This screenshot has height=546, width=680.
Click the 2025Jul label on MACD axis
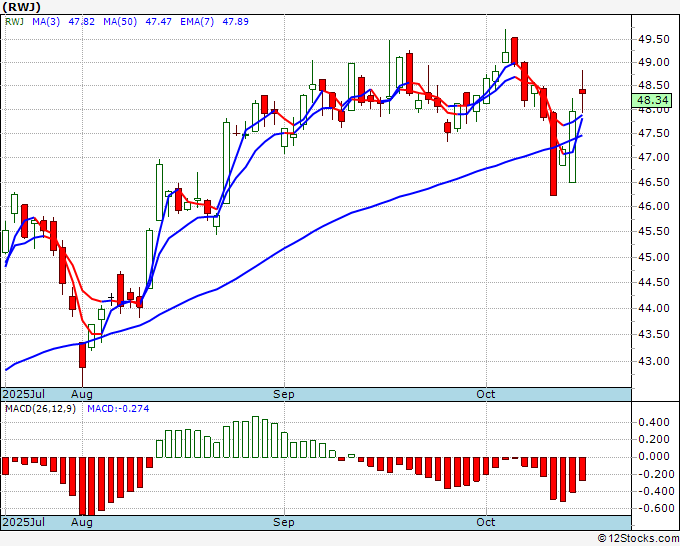point(23,522)
